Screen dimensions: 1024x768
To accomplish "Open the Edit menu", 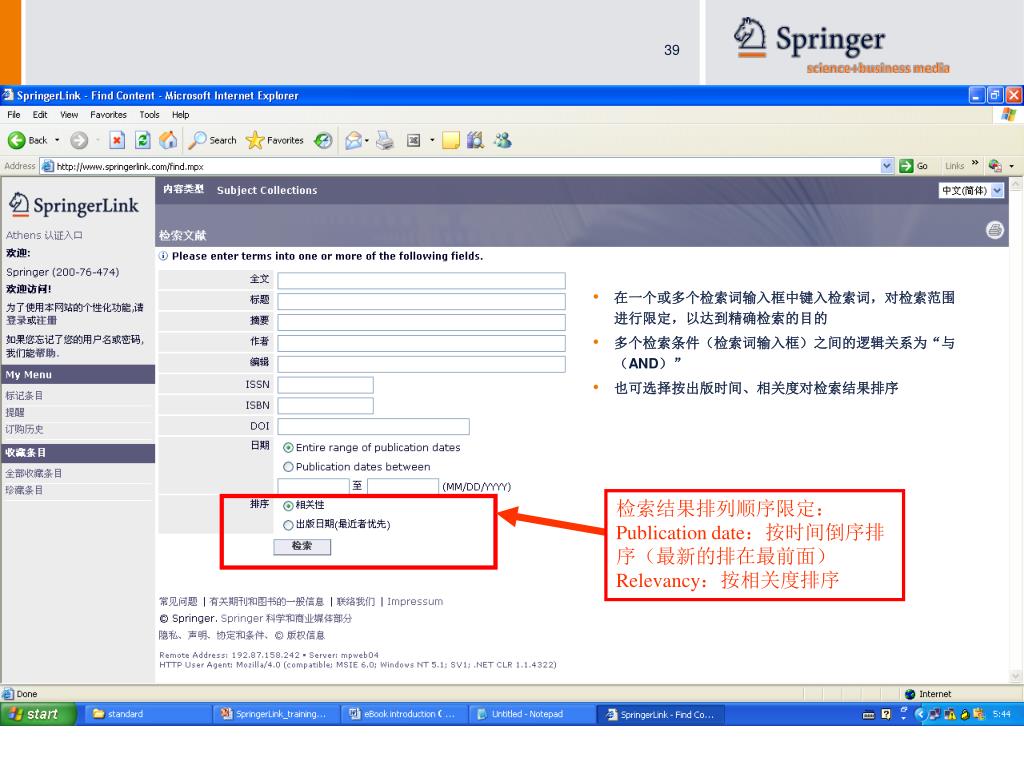I will click(40, 115).
